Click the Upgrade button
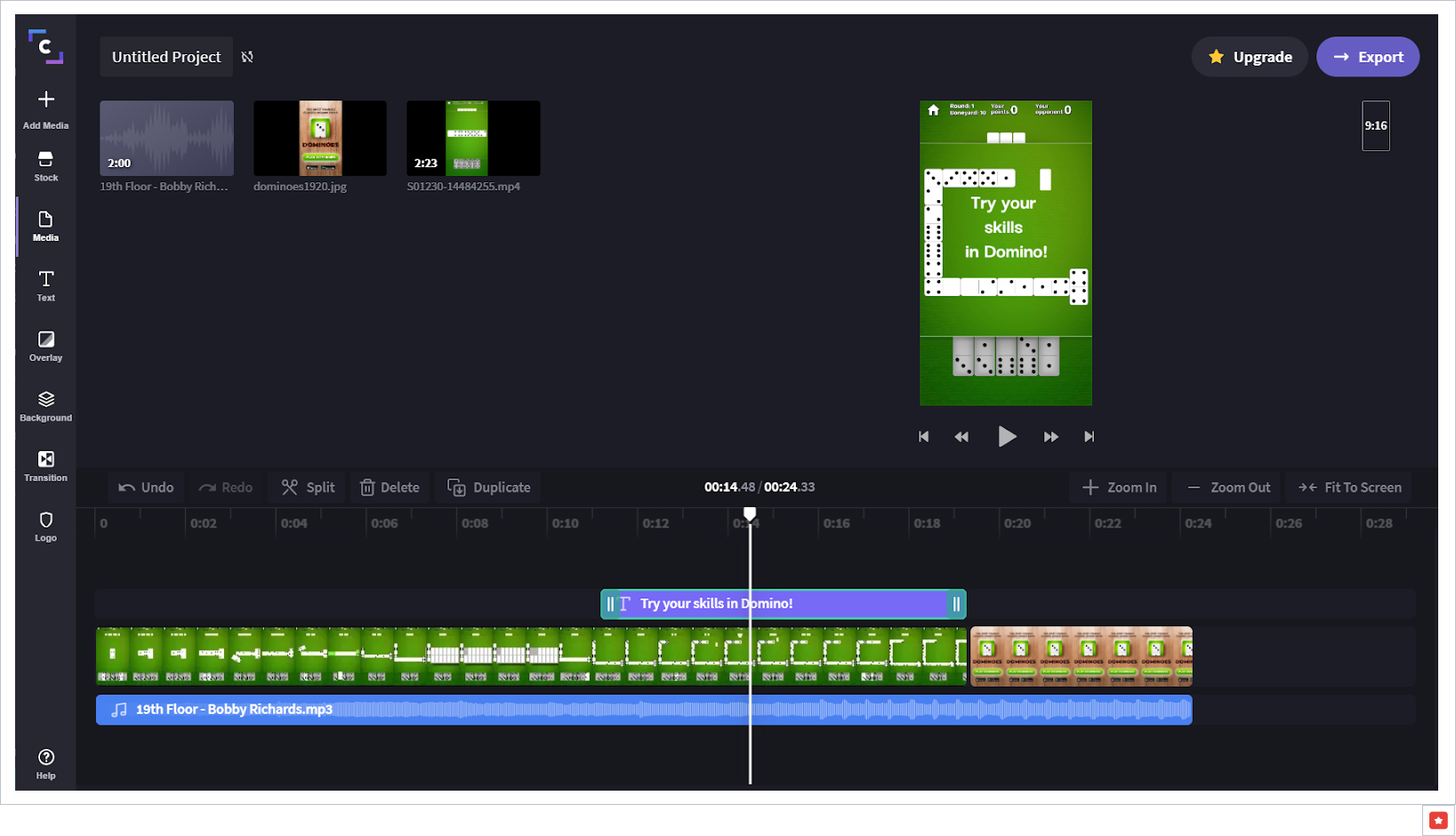Image resolution: width=1456 pixels, height=836 pixels. tap(1250, 57)
